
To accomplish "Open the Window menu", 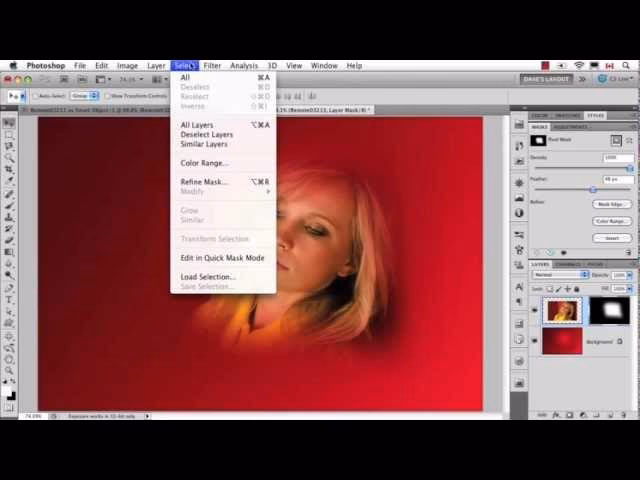I will [x=324, y=66].
